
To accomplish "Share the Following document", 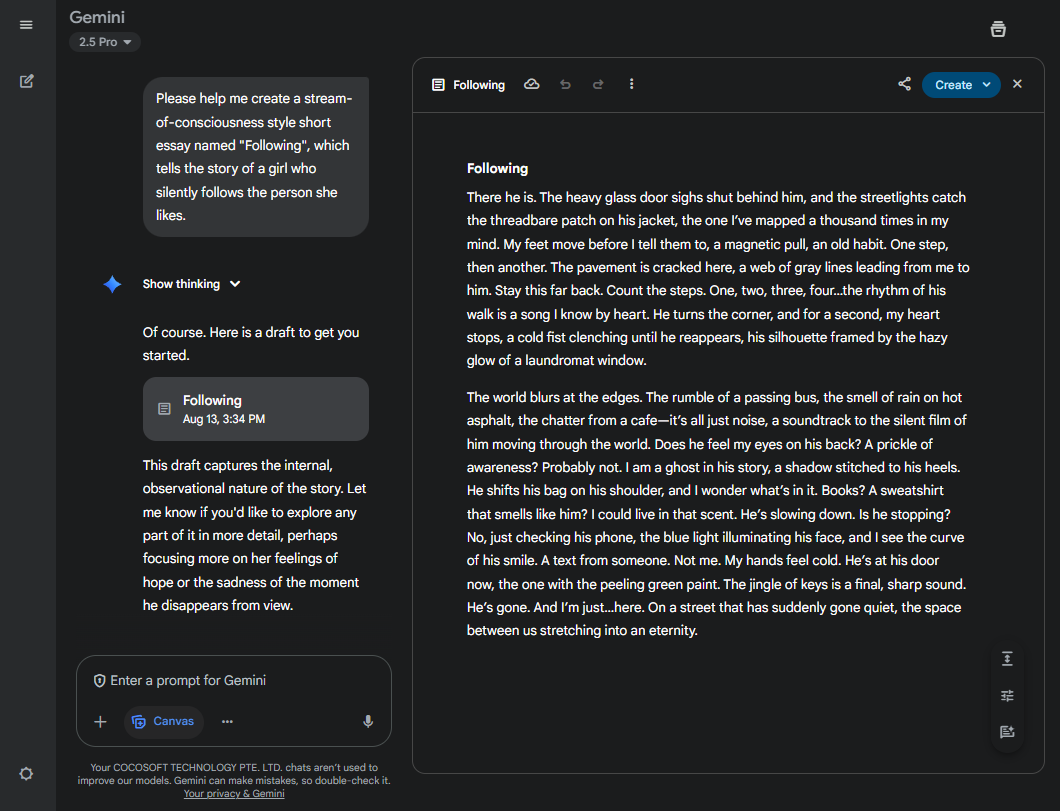I will [904, 85].
